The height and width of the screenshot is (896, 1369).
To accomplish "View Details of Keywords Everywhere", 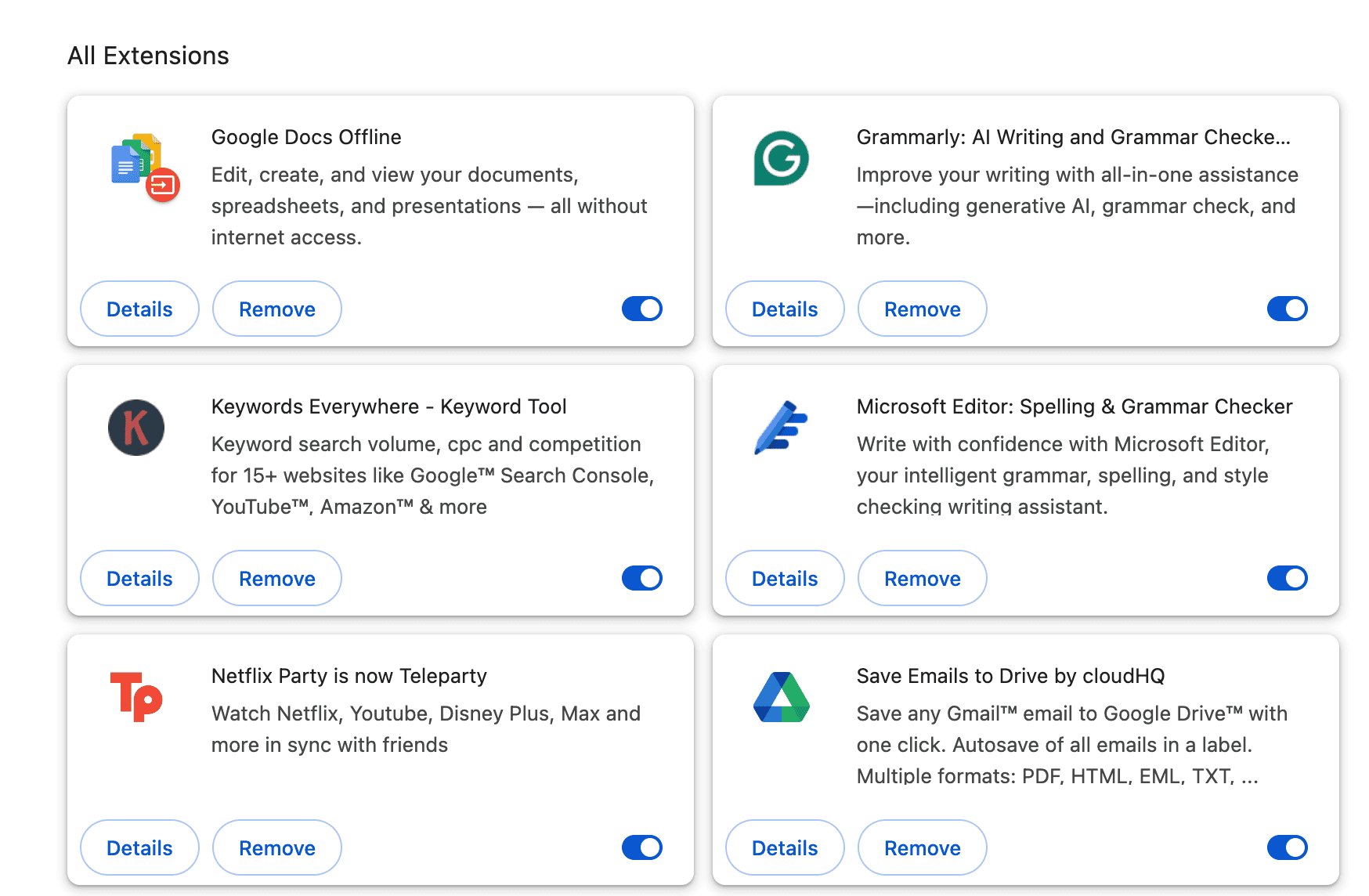I will click(x=139, y=579).
